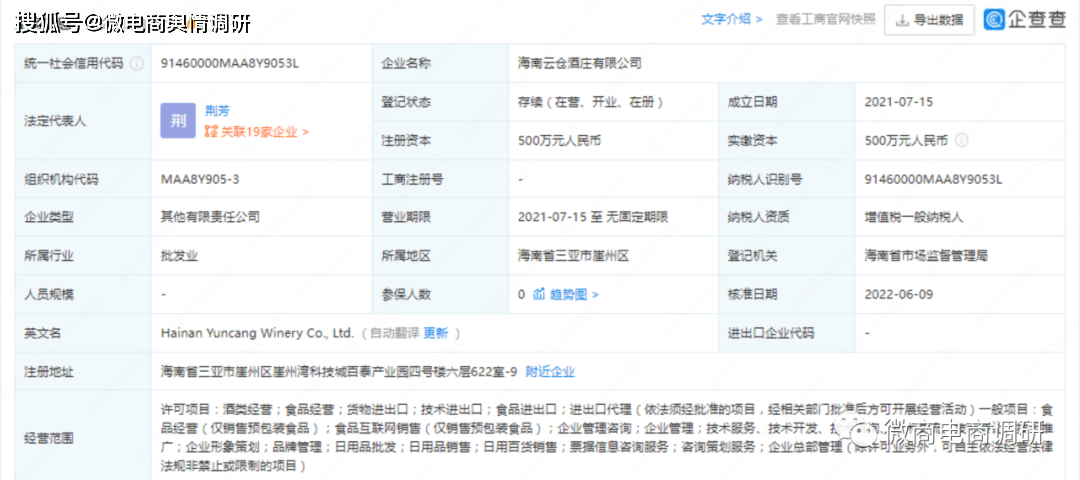
Task: Click the purple 荆 avatar icon
Action: 178,121
